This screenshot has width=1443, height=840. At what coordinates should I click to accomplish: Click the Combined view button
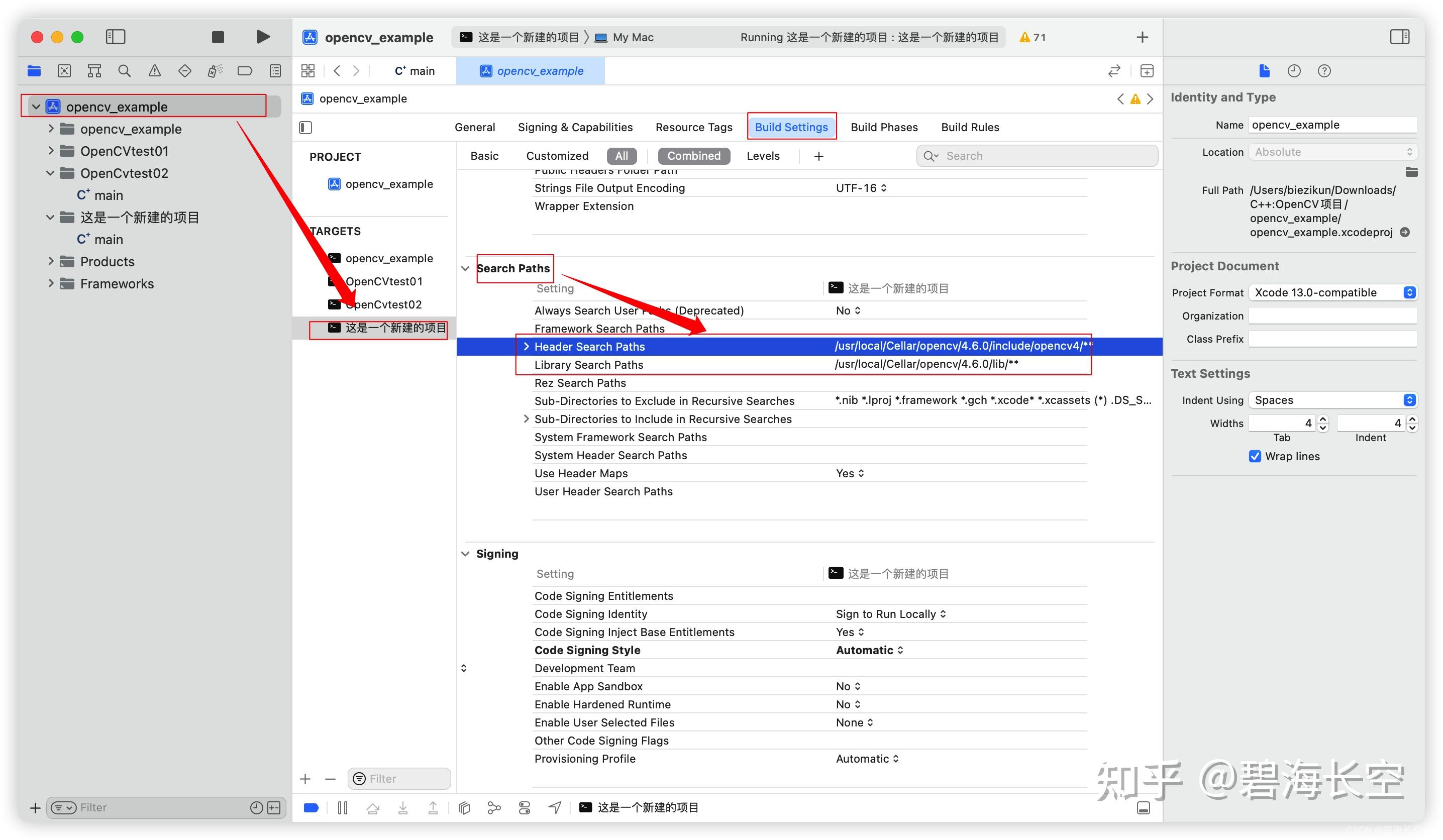coord(693,156)
